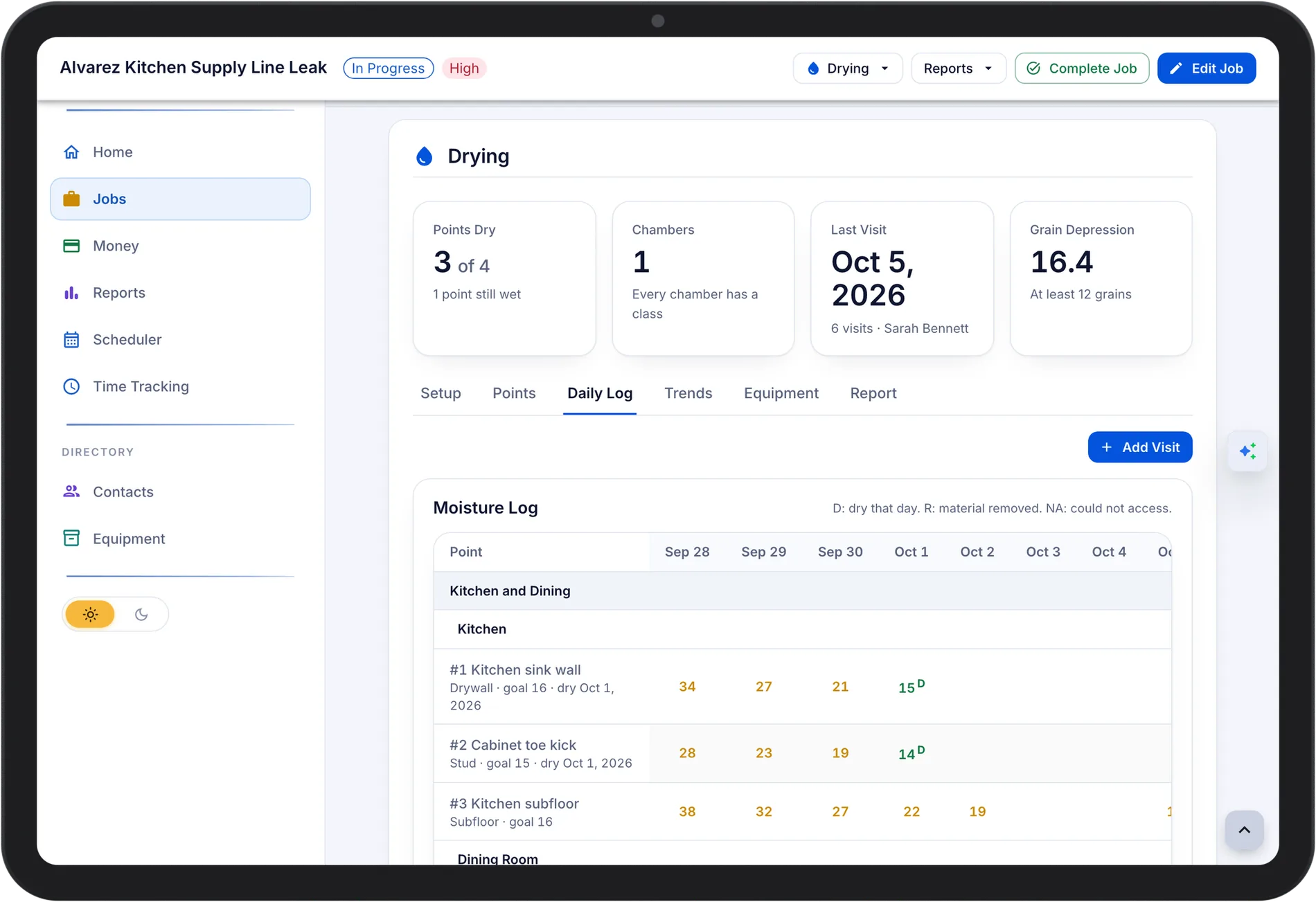1316x902 pixels.
Task: Click the water drop icon beside Drying heading
Action: 424,156
